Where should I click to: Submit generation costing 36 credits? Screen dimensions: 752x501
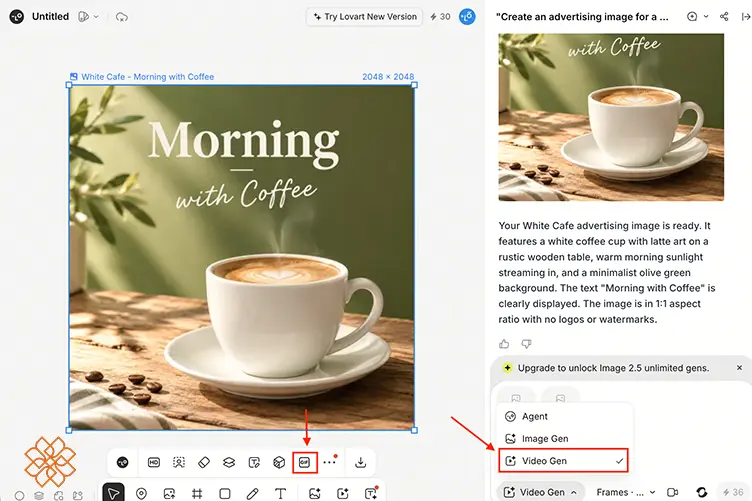(733, 492)
